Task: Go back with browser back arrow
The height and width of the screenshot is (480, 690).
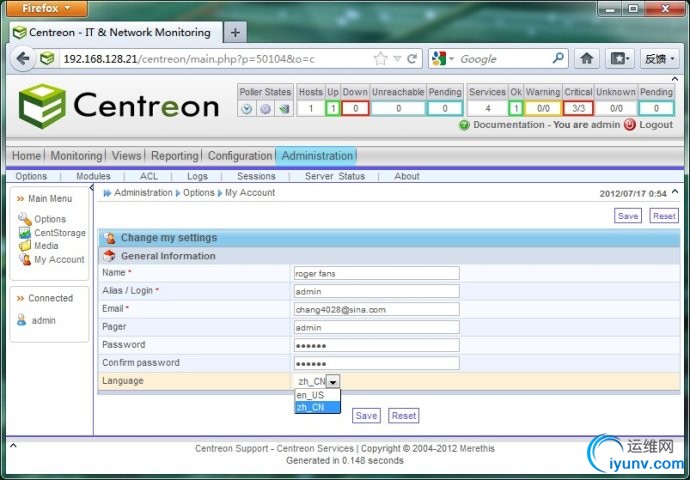Action: pyautogui.click(x=22, y=59)
